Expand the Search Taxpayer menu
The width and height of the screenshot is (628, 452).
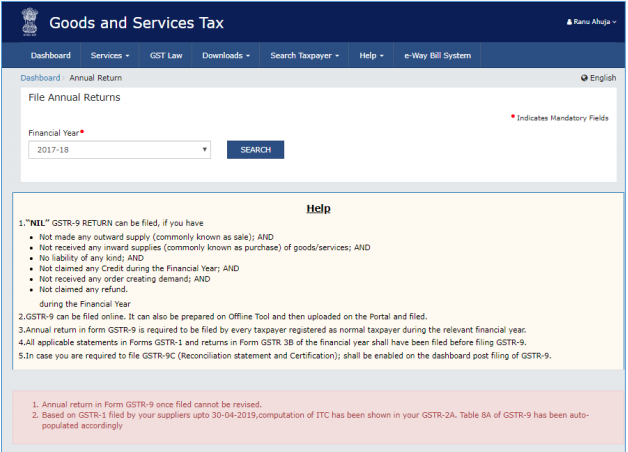click(x=304, y=56)
